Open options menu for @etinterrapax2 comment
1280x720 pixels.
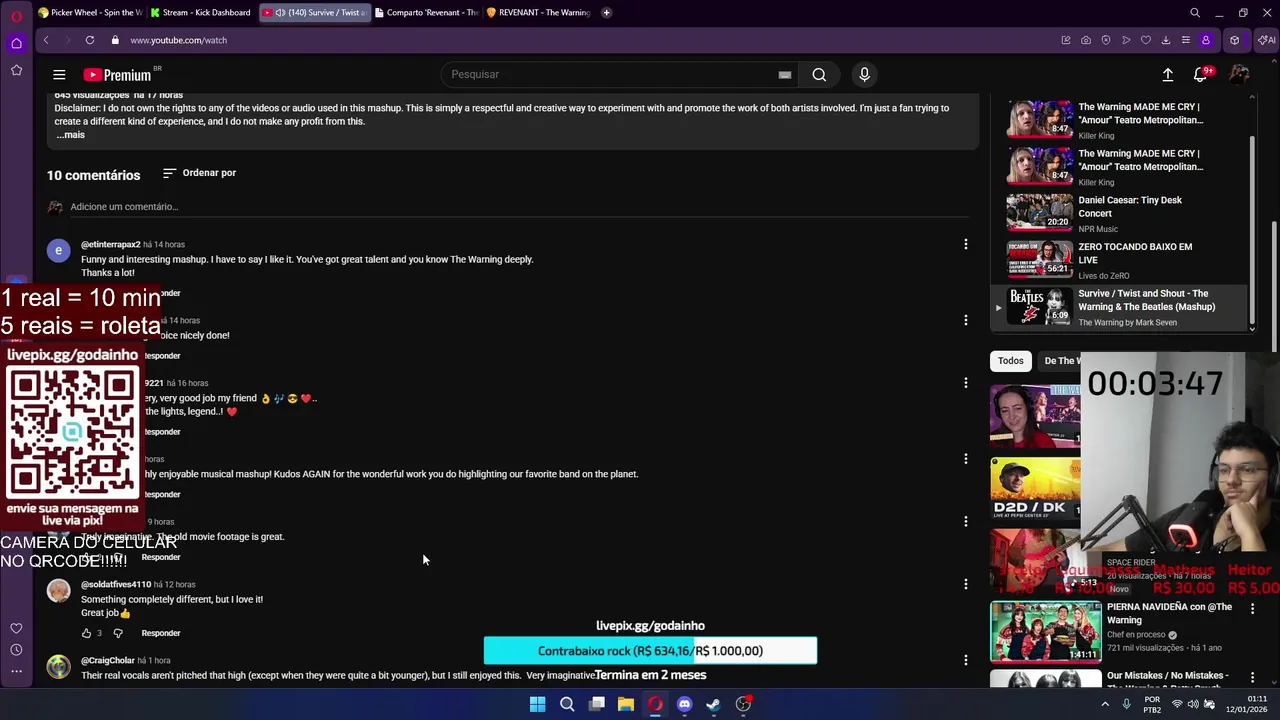coord(966,244)
